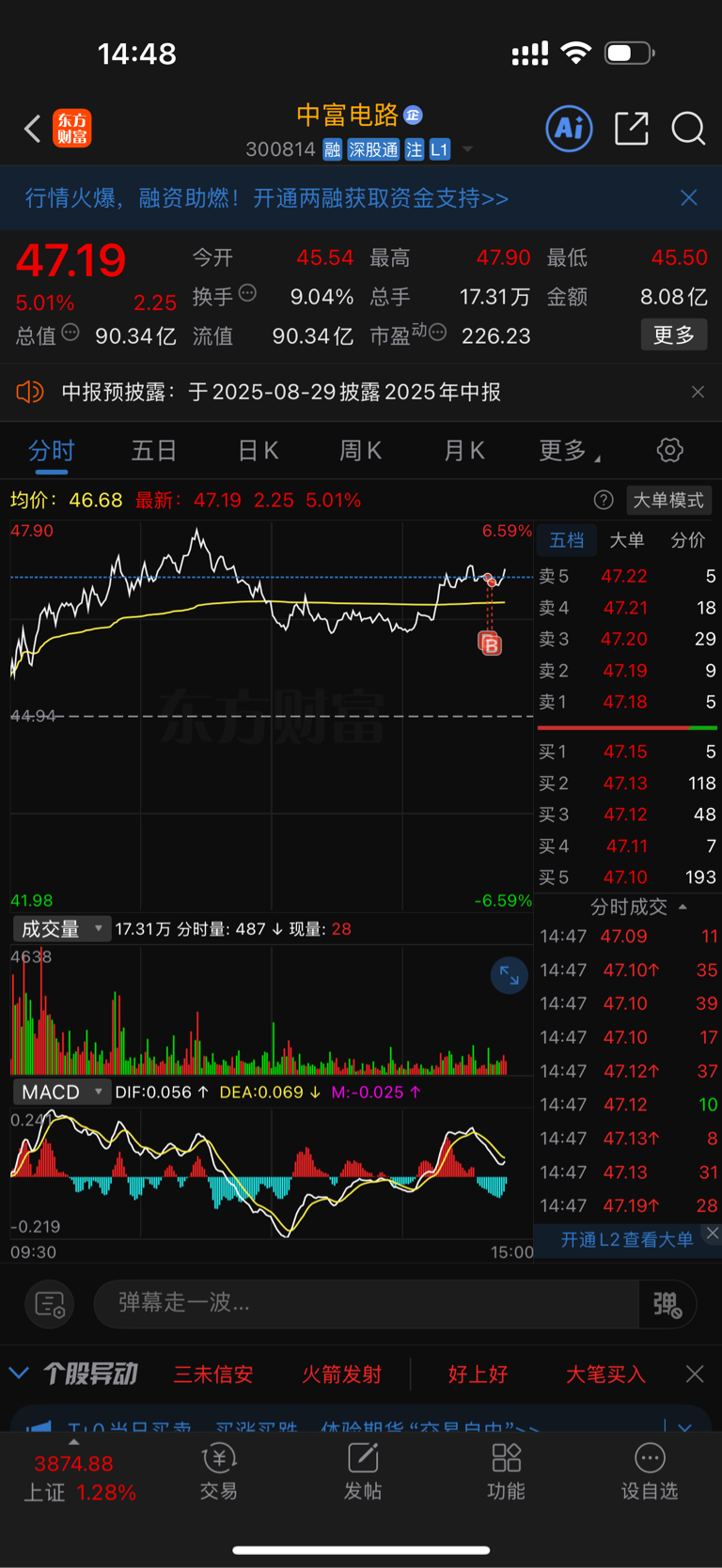
Task: Open 好上好 stock alert
Action: (478, 1374)
